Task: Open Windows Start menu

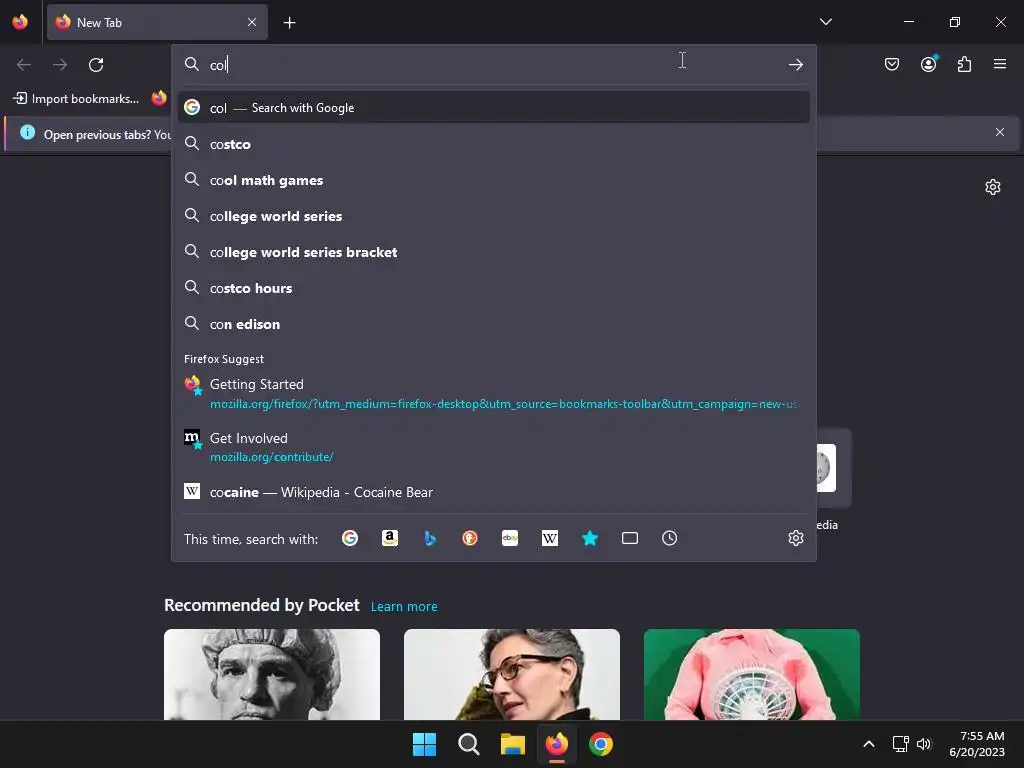Action: pos(424,744)
